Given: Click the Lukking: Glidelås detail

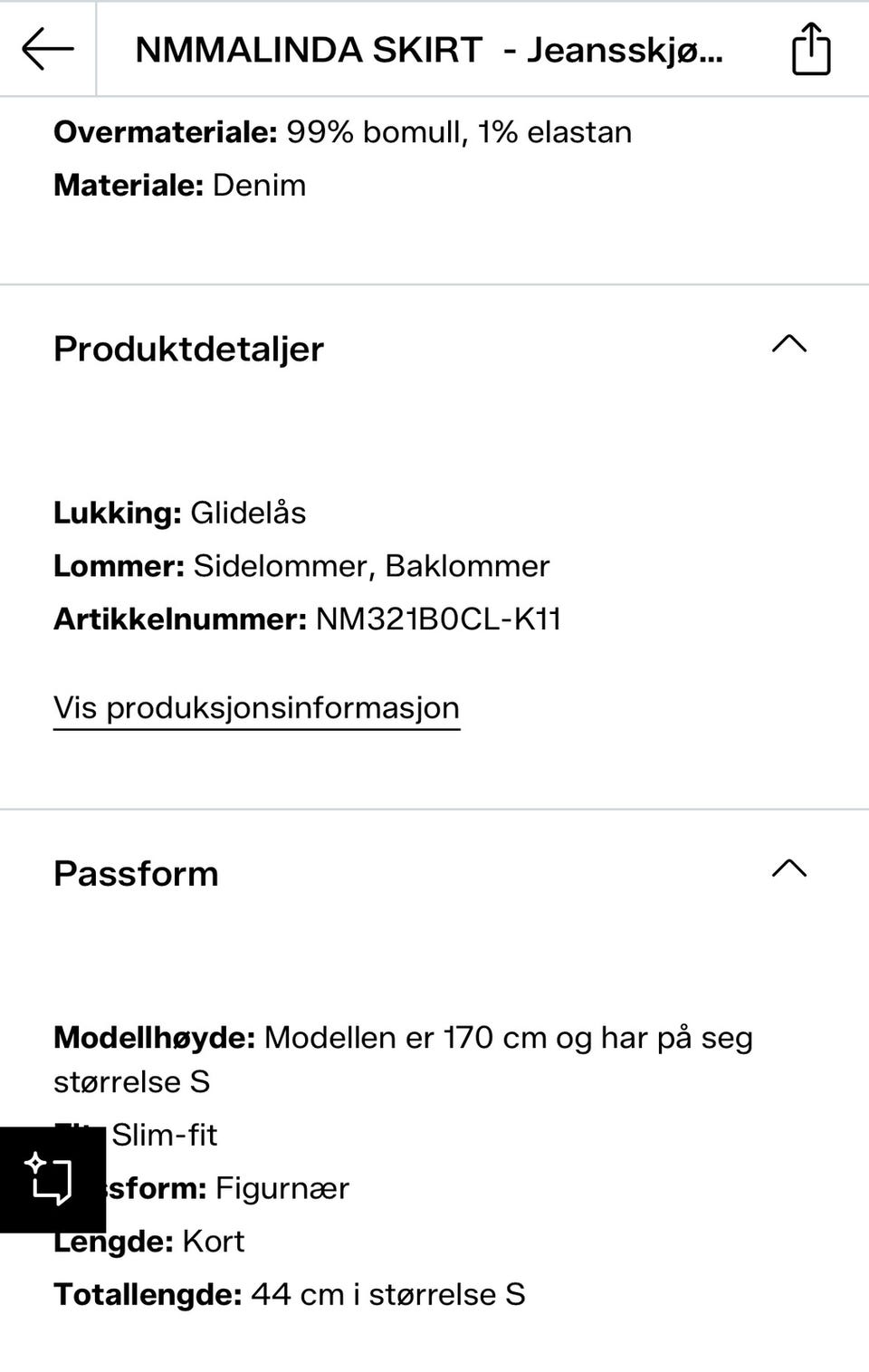Looking at the screenshot, I should pos(179,513).
